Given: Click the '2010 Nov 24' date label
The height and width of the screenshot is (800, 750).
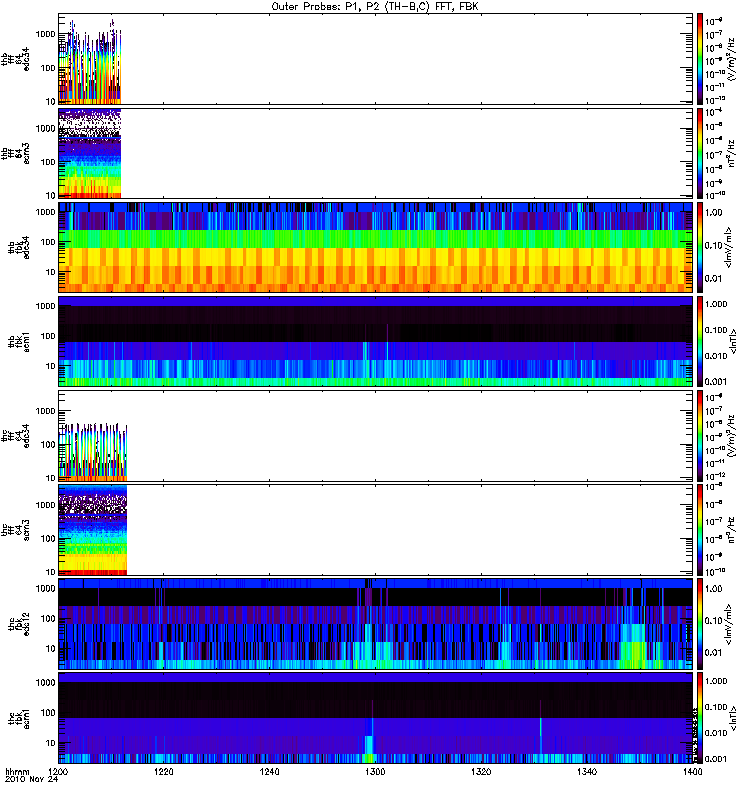Looking at the screenshot, I should tap(32, 779).
